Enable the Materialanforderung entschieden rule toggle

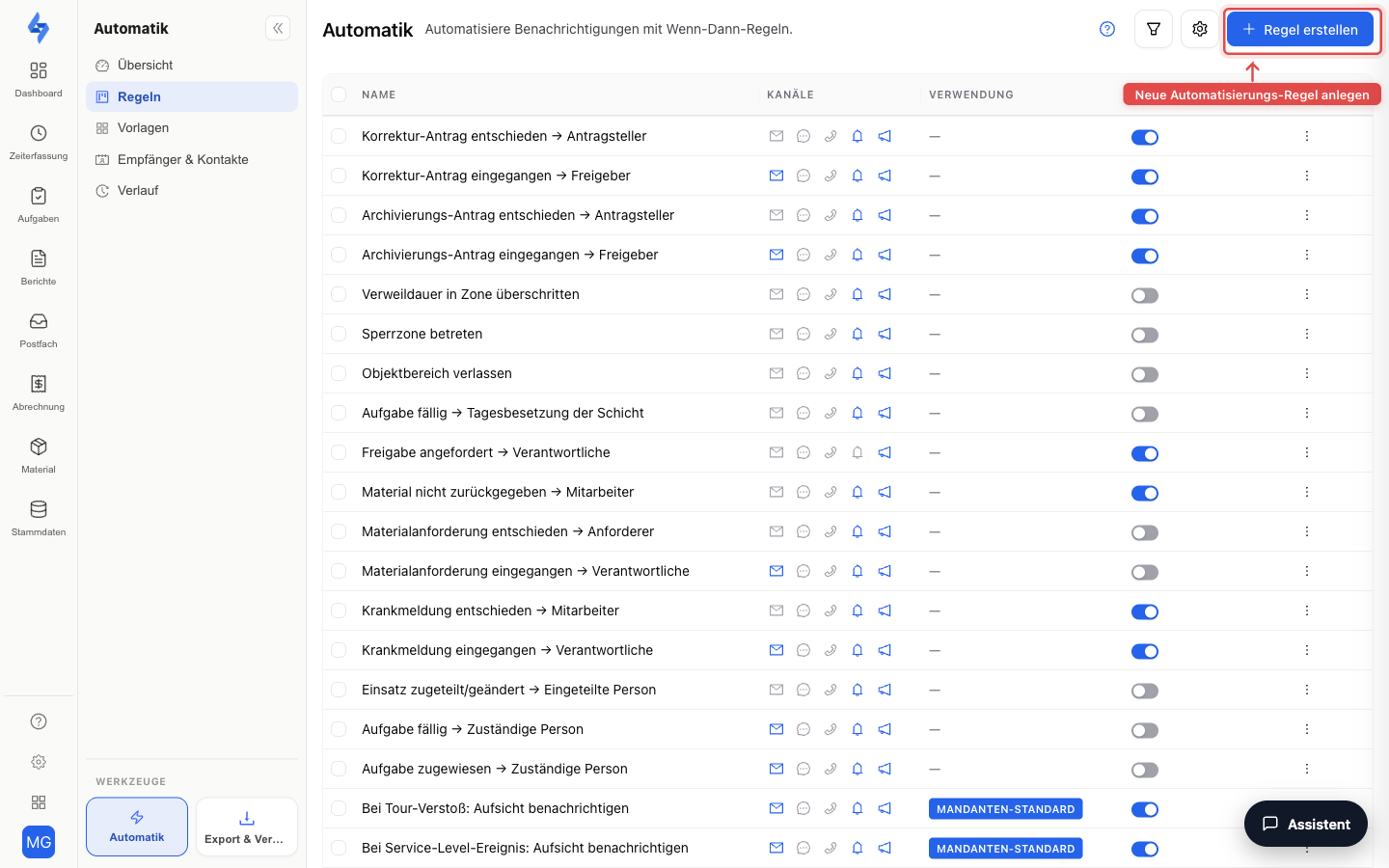pyautogui.click(x=1145, y=532)
